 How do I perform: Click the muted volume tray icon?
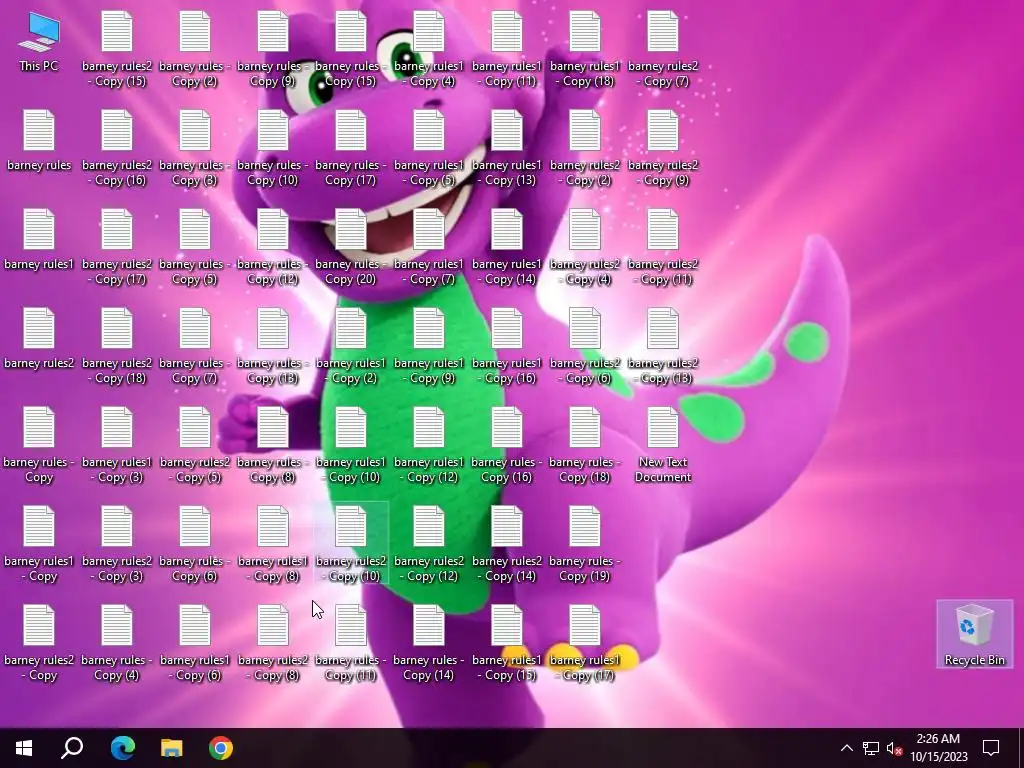[x=894, y=748]
